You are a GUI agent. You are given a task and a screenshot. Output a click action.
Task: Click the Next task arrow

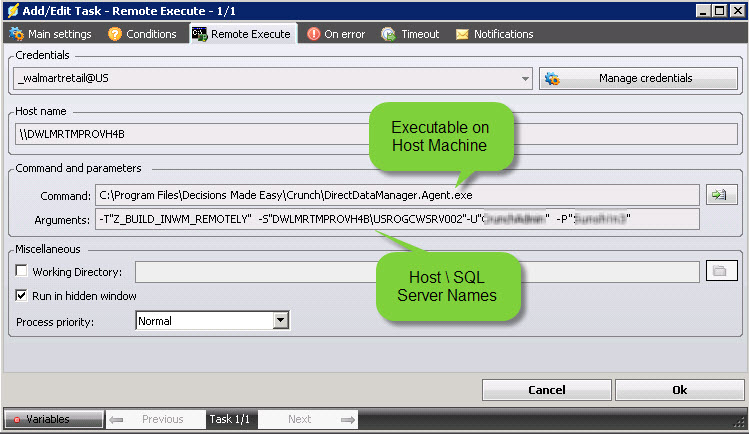point(347,420)
